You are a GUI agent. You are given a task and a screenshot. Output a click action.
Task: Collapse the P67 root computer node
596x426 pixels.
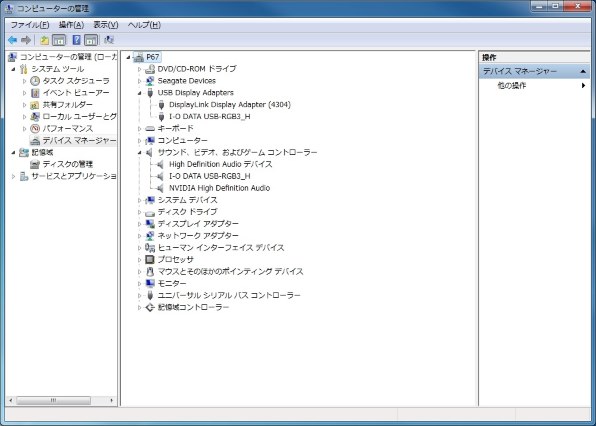128,57
